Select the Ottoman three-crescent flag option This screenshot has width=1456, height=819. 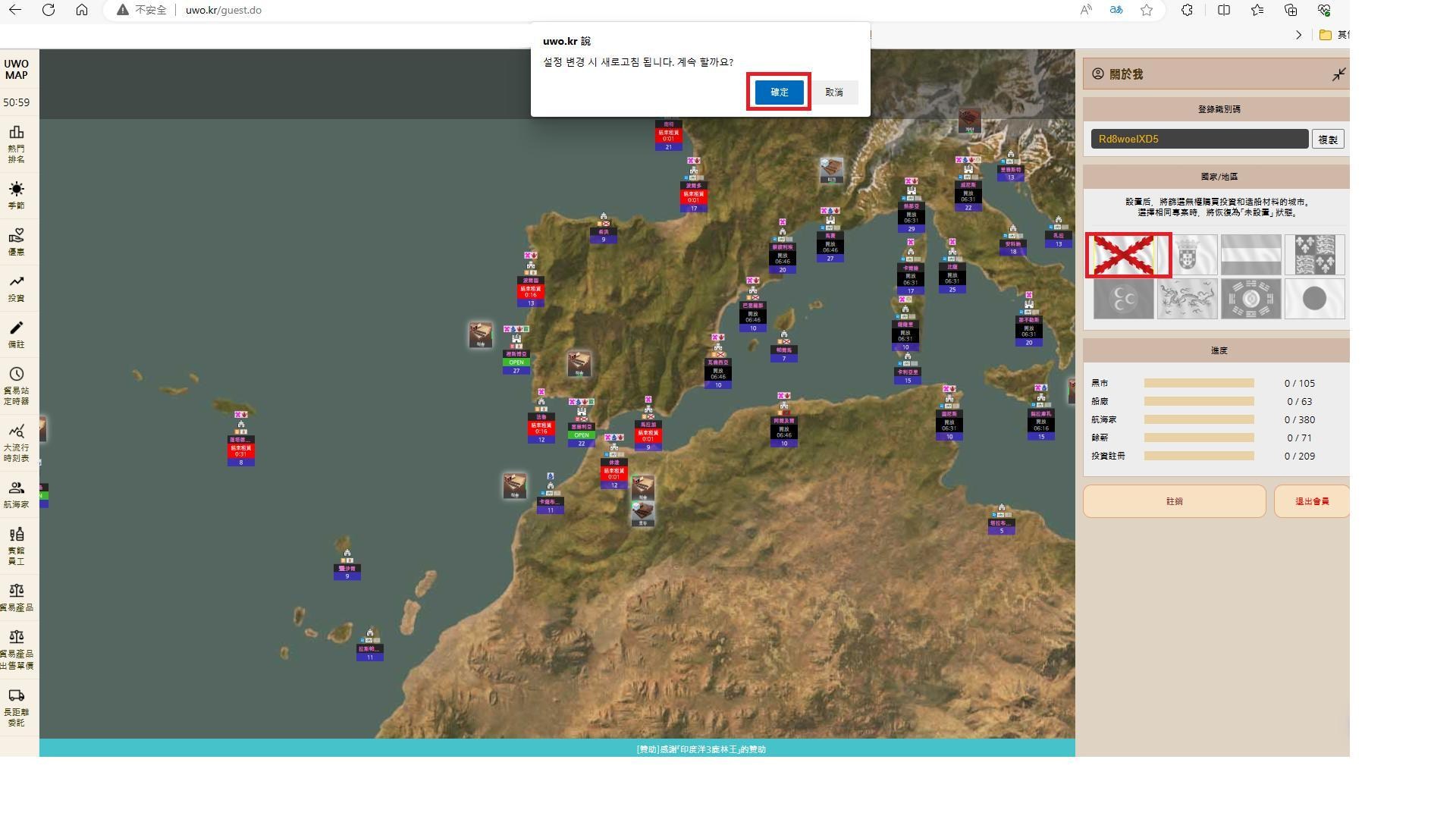pos(1123,299)
